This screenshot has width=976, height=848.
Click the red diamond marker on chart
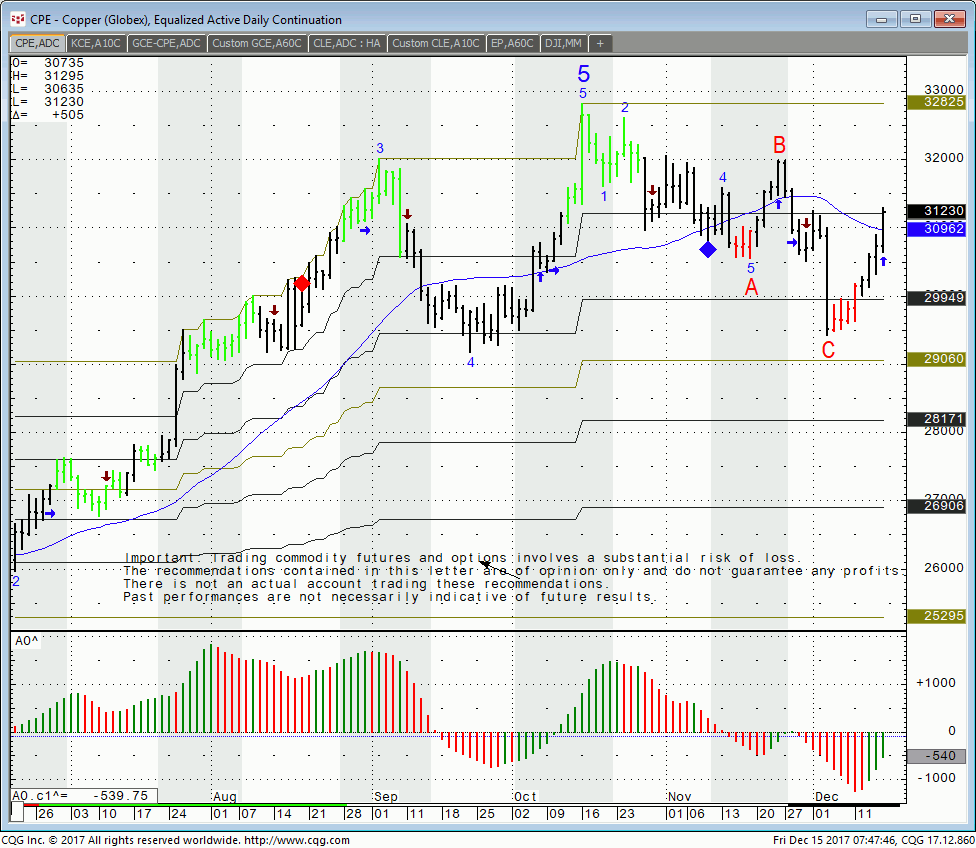(301, 284)
